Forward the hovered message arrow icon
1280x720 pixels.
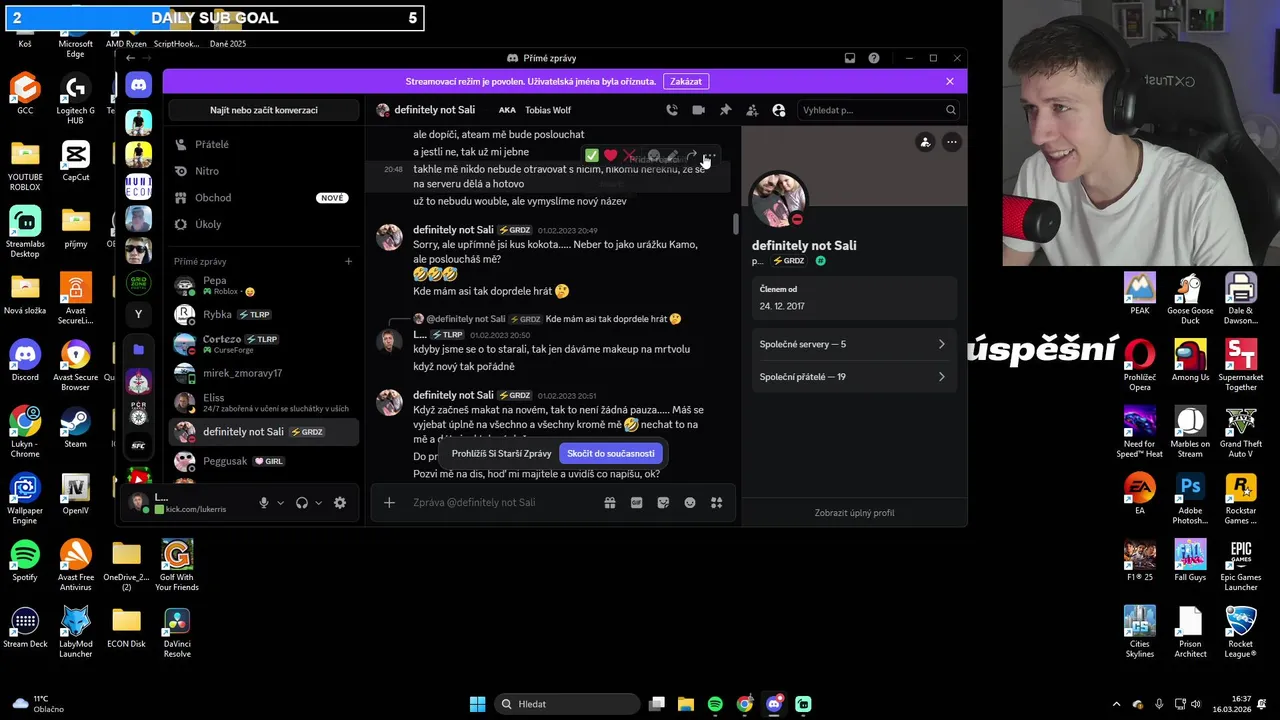[691, 156]
